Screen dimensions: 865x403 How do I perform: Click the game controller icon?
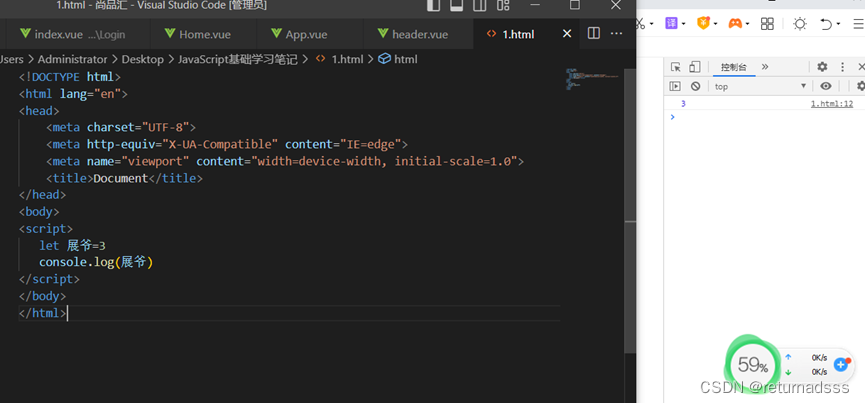735,23
